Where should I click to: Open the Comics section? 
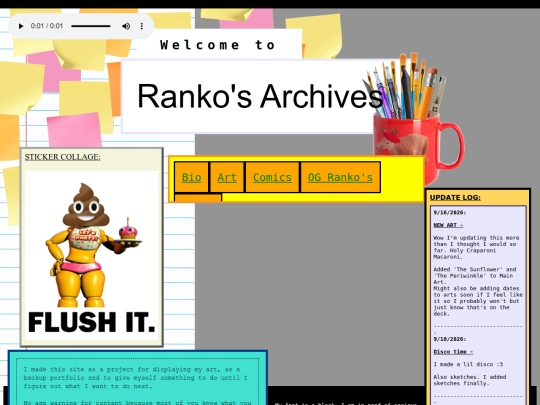pyautogui.click(x=272, y=177)
